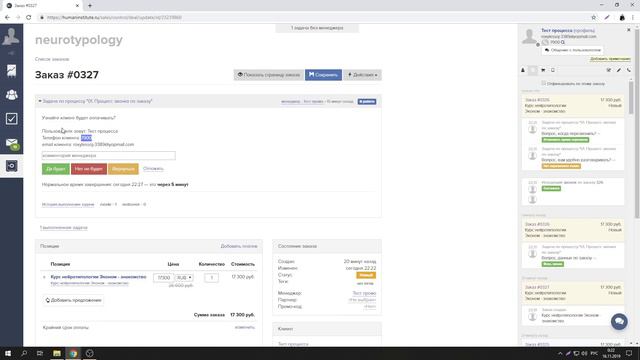Open the Курс нейротипологии Эконом position link

(98, 277)
